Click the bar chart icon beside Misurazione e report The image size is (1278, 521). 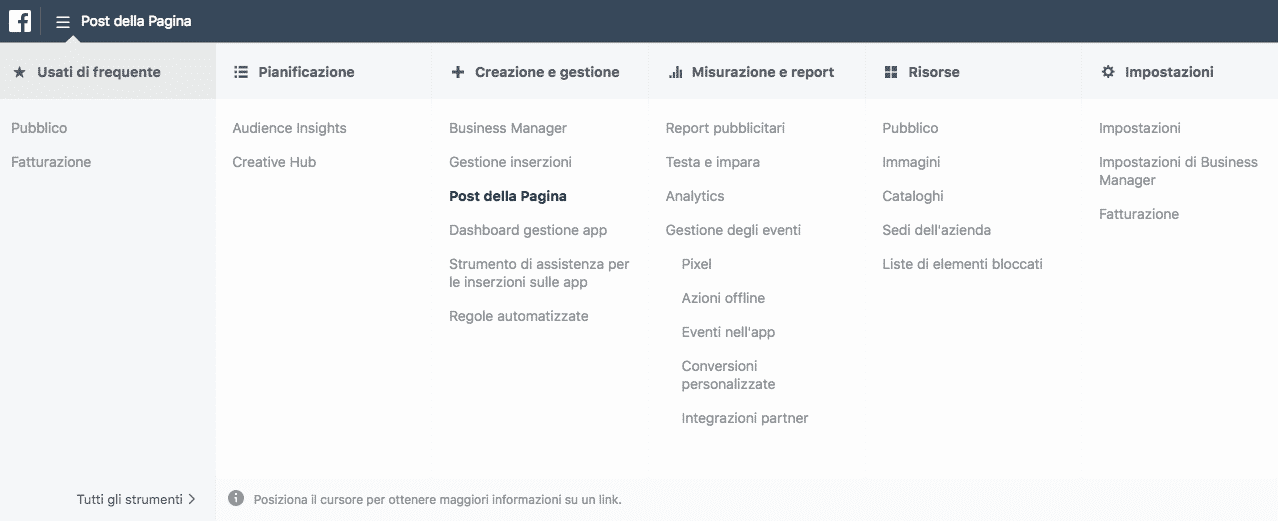[x=675, y=72]
